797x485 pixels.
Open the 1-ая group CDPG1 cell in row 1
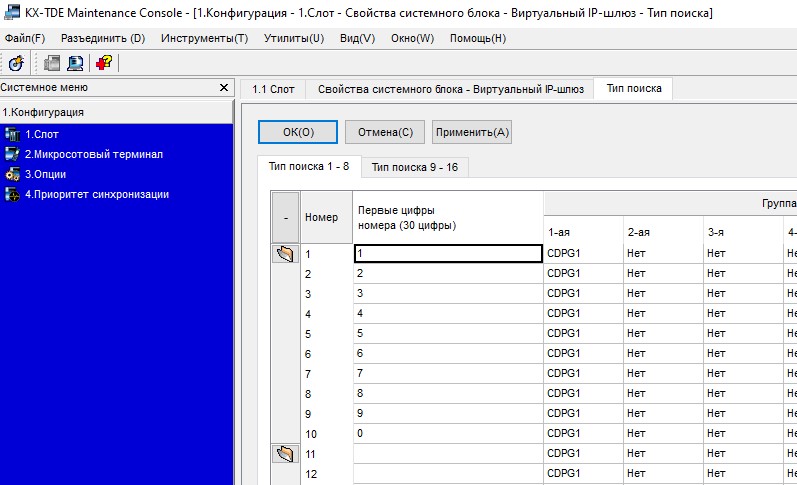[584, 254]
